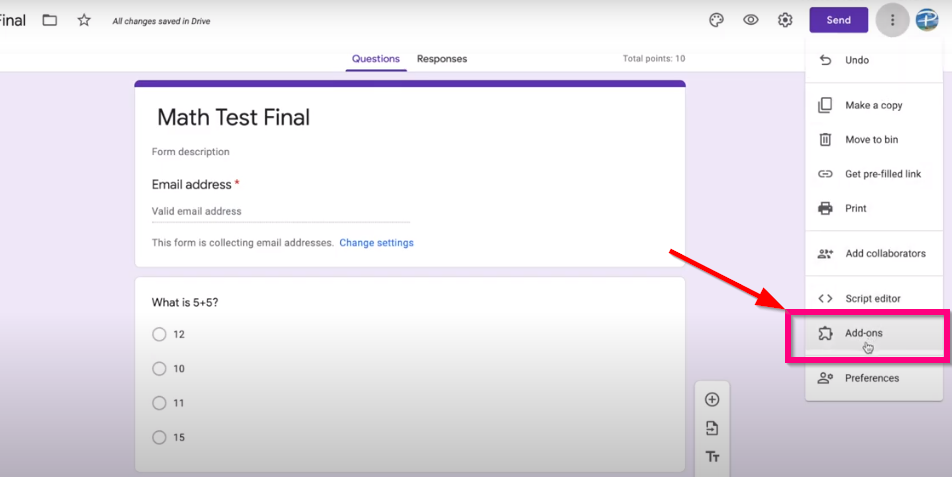Click the import questions icon
The image size is (952, 477).
(x=712, y=428)
